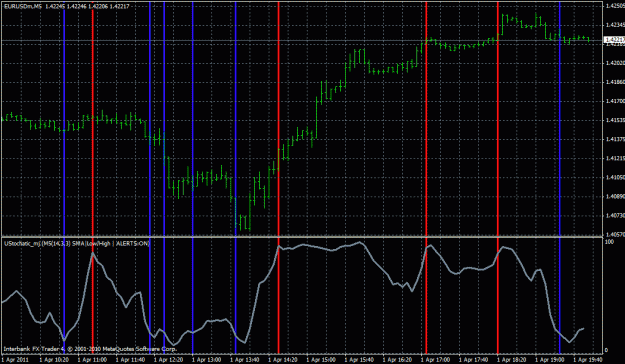
Task: Click the '1 Apr 19:00' time label
Action: pos(550,360)
